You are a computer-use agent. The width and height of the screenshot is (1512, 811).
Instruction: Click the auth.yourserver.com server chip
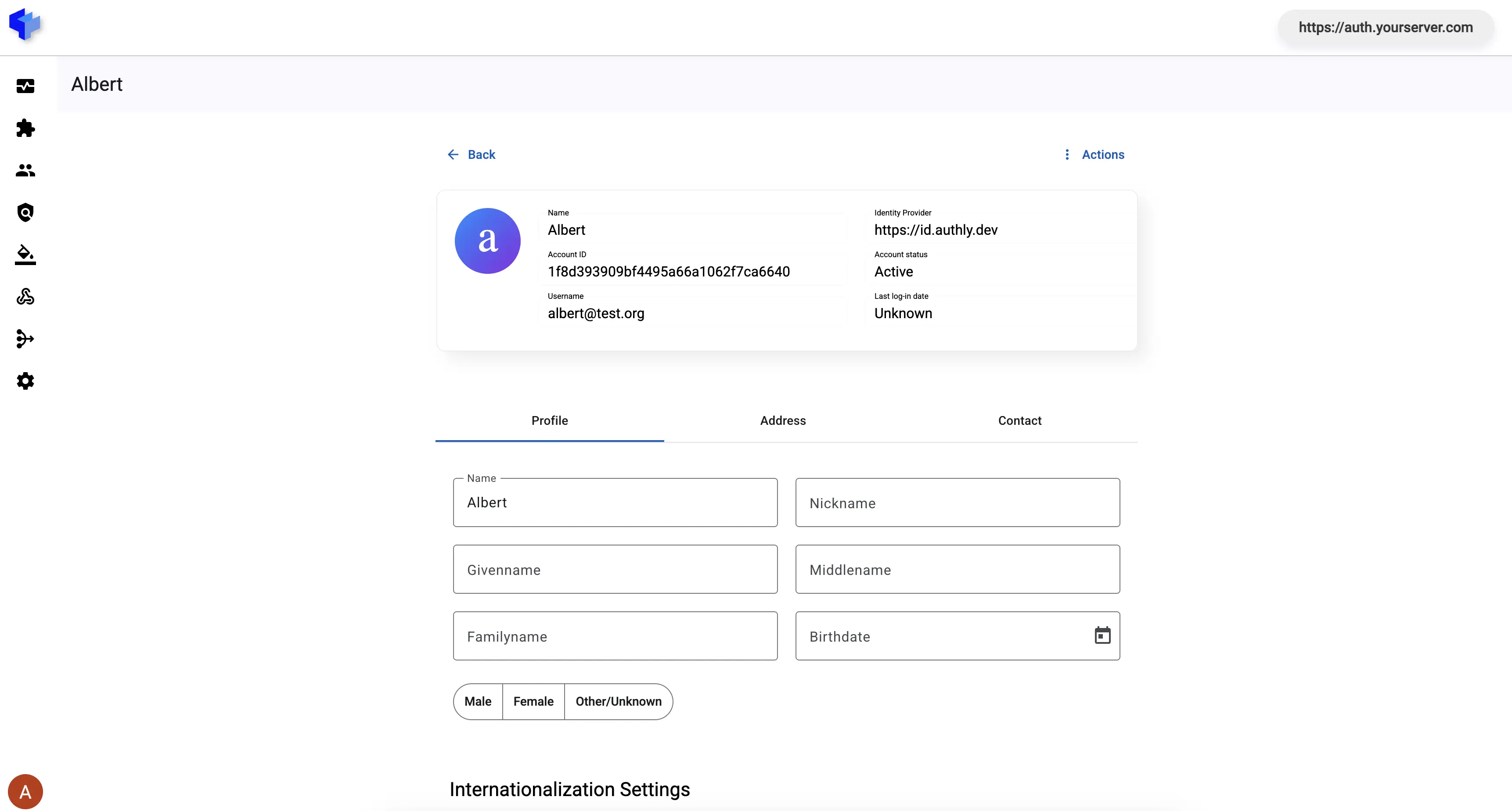pos(1385,28)
